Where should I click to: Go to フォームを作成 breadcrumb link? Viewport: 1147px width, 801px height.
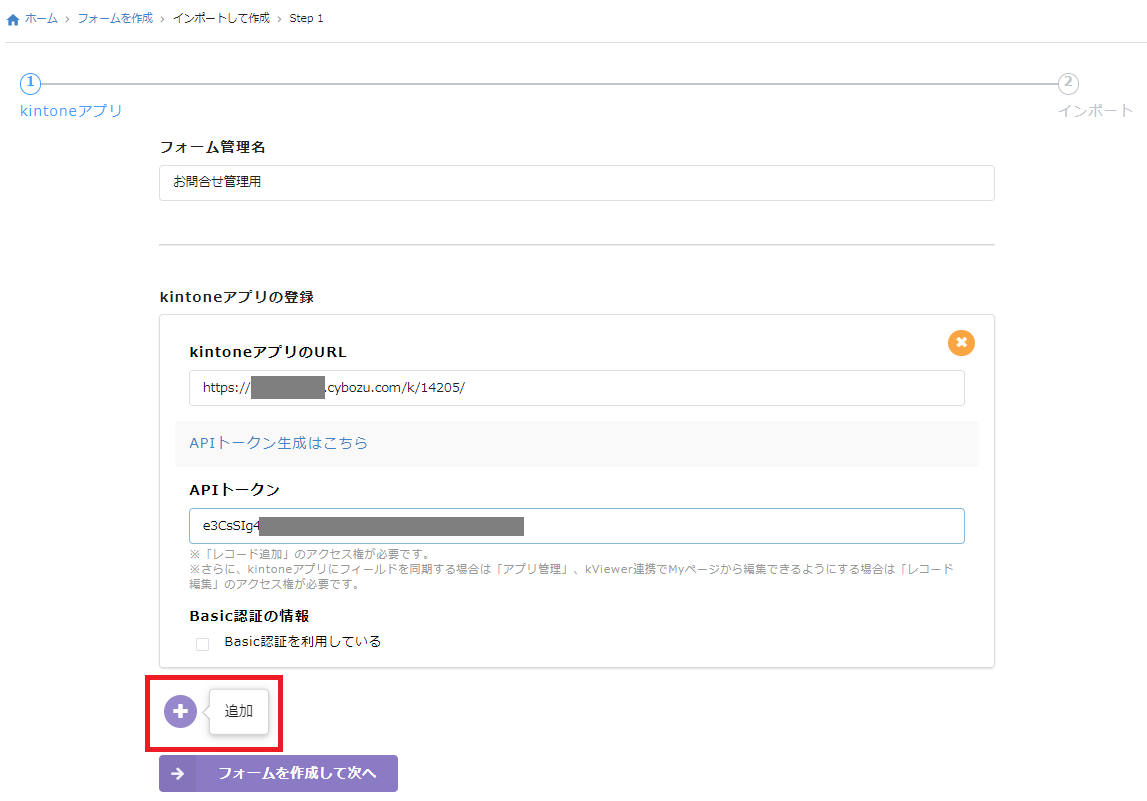(115, 18)
